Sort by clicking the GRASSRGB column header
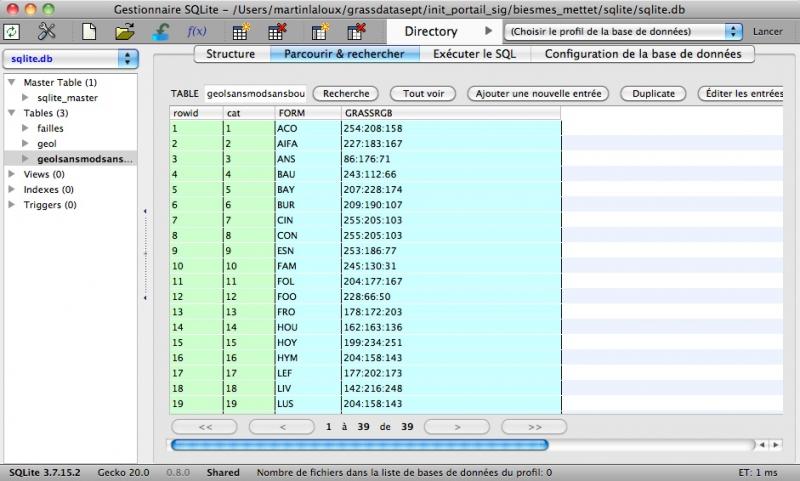The image size is (800, 481). click(x=450, y=113)
